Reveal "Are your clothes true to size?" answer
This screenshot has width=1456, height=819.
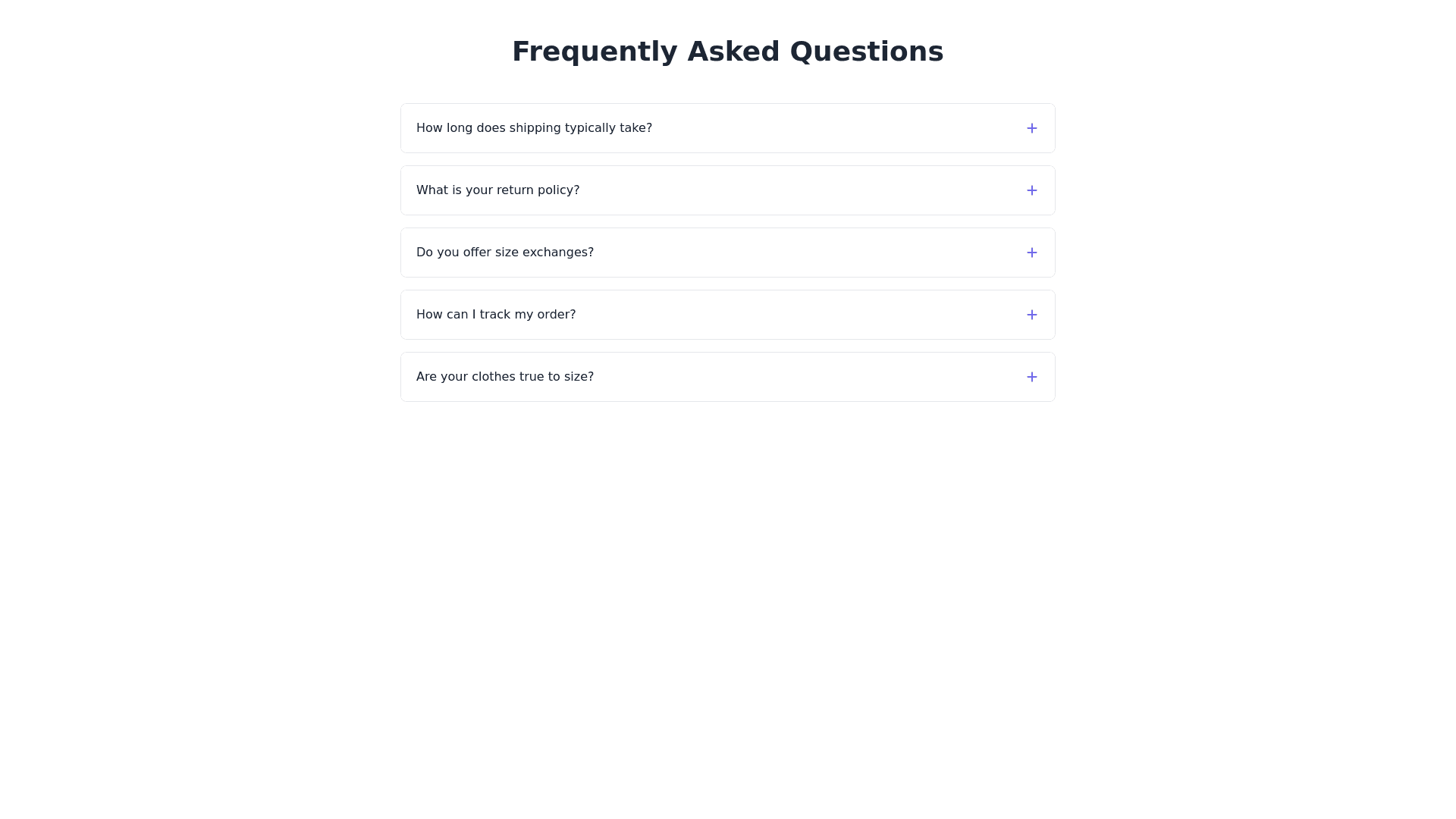tap(504, 377)
